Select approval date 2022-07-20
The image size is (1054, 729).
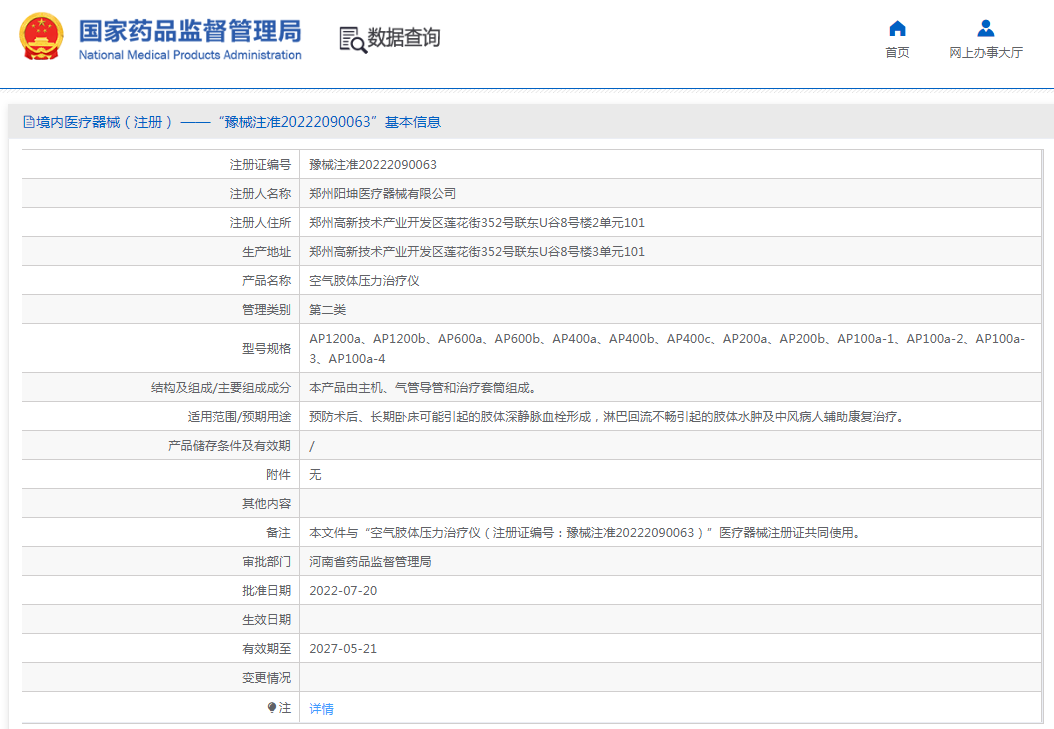click(x=343, y=591)
